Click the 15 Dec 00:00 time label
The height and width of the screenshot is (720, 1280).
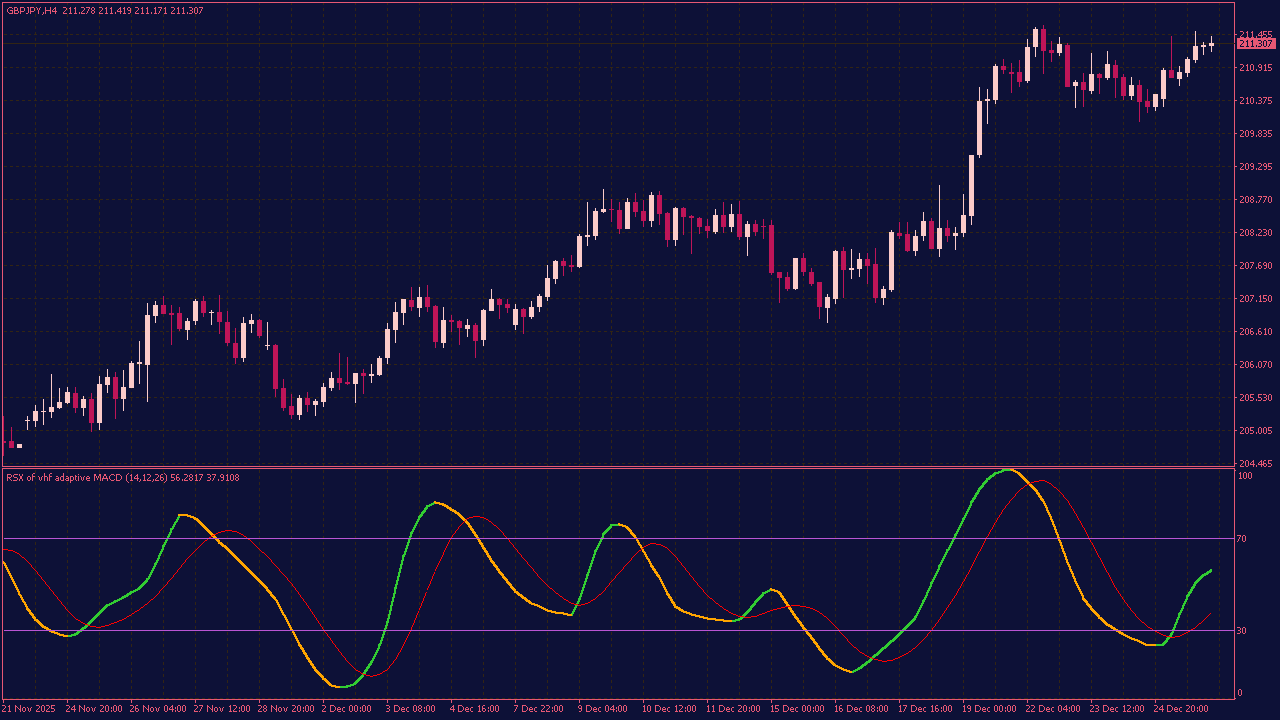(x=796, y=709)
